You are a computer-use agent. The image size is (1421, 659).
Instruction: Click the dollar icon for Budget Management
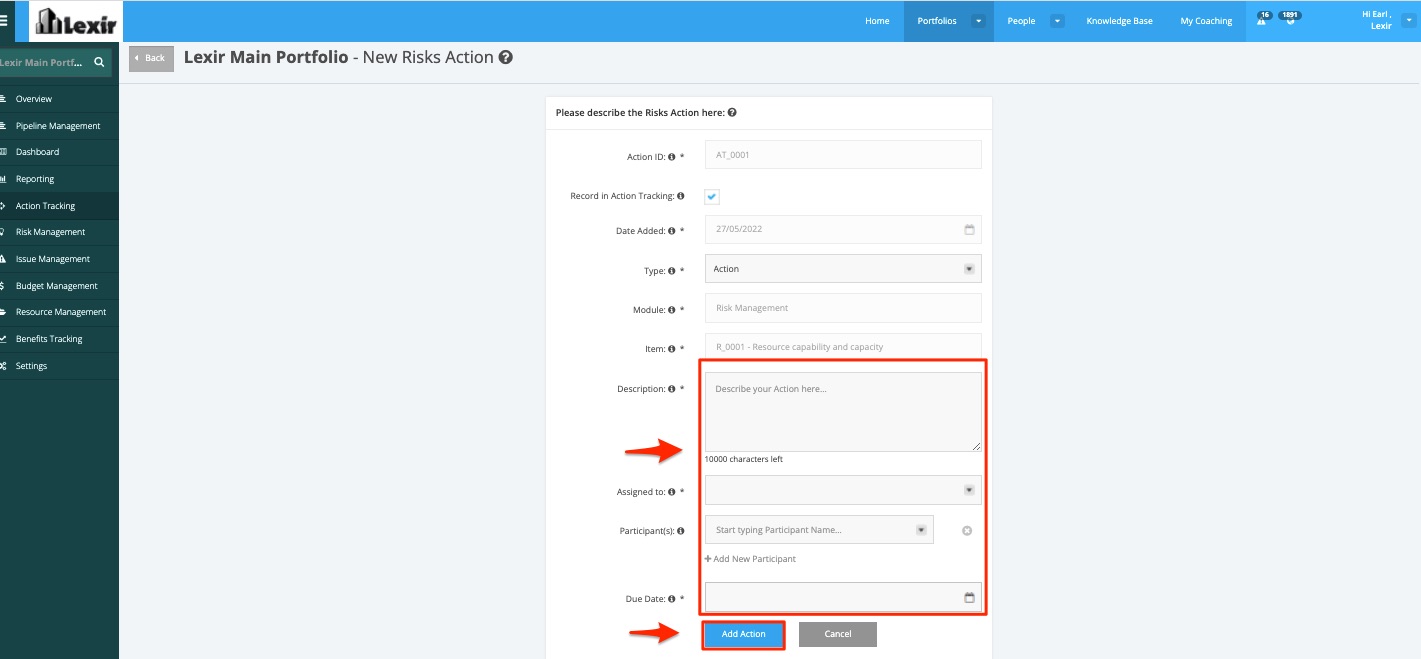point(4,285)
